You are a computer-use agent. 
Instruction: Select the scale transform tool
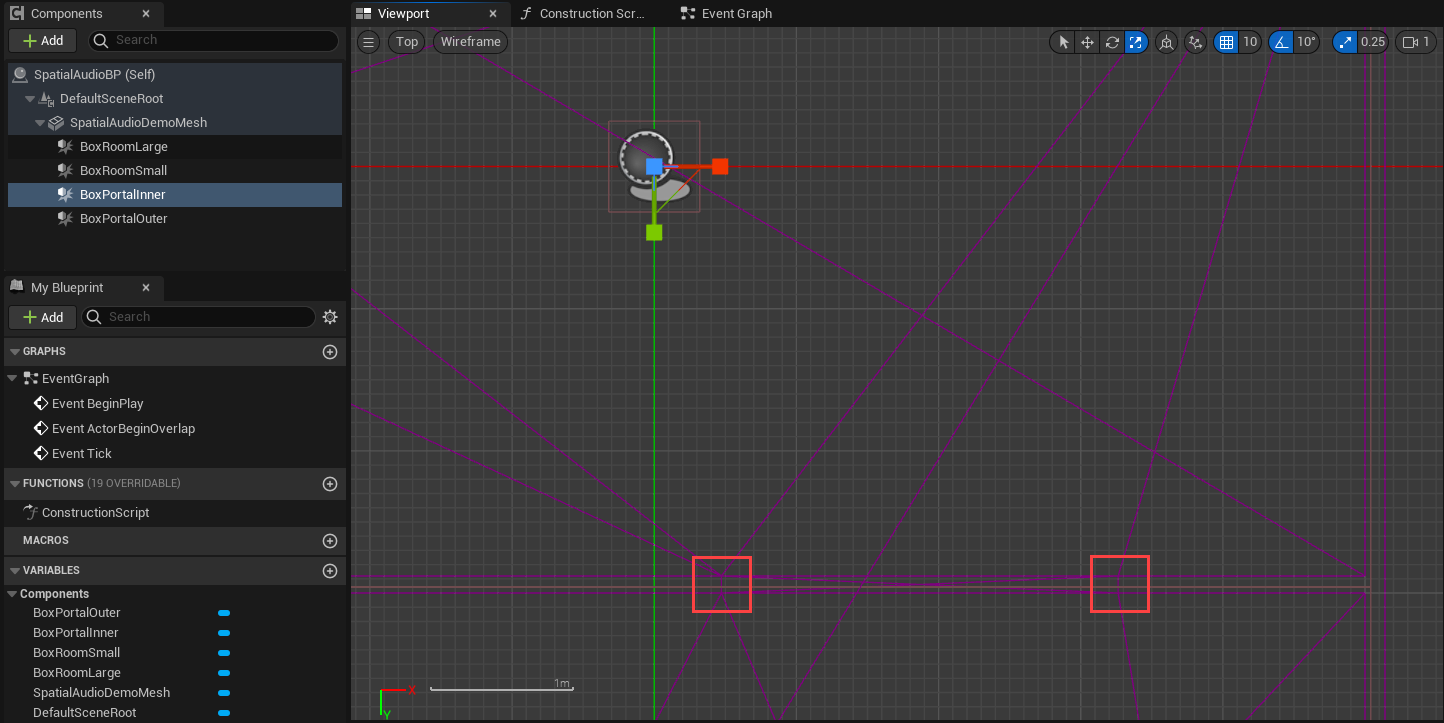(x=1136, y=42)
